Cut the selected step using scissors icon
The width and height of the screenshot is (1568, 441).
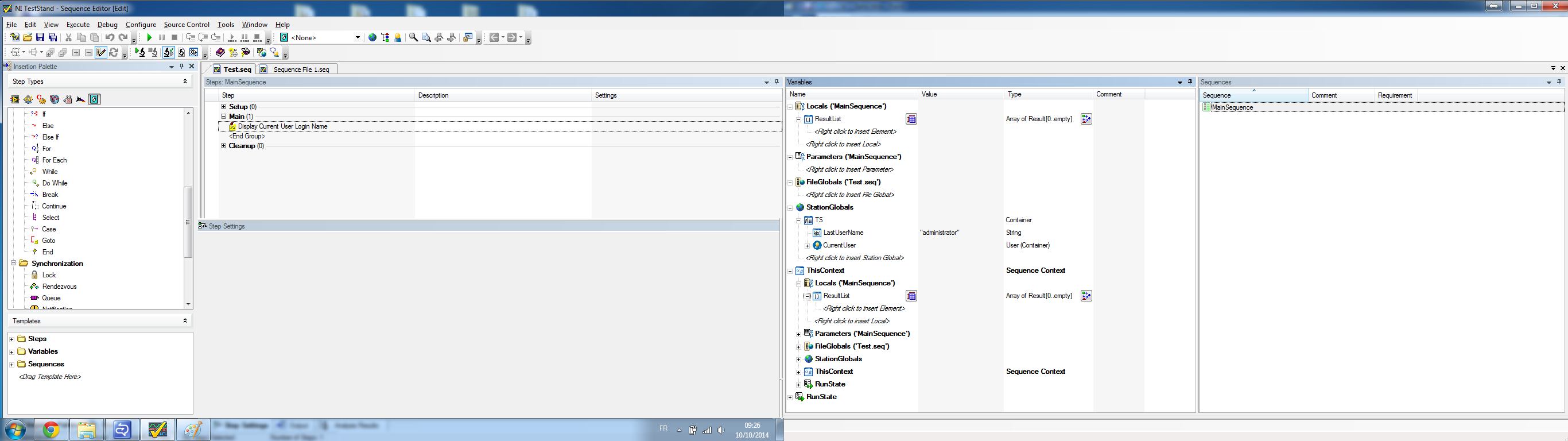[68, 38]
